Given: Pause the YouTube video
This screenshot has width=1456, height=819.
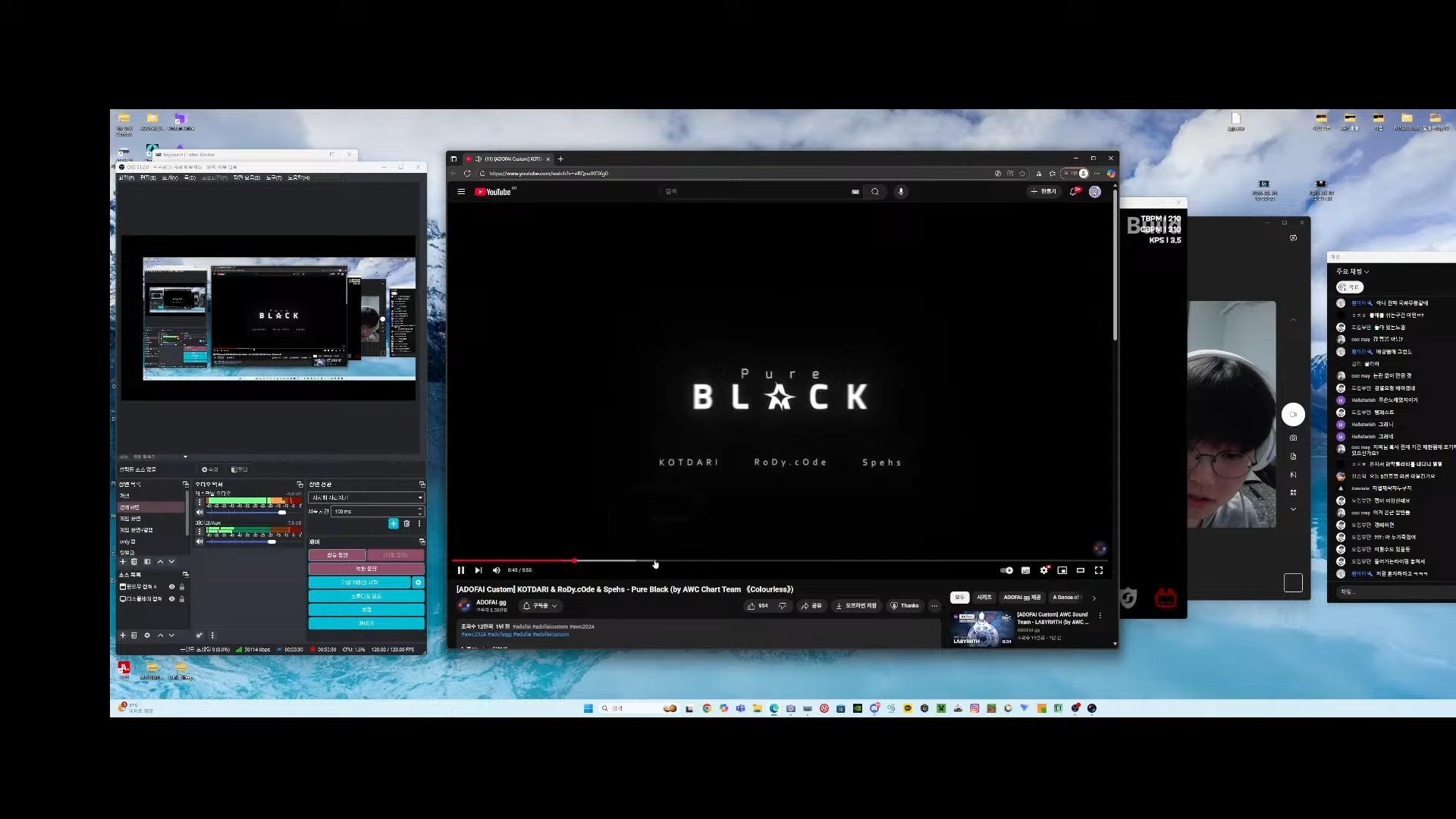Looking at the screenshot, I should [x=460, y=570].
